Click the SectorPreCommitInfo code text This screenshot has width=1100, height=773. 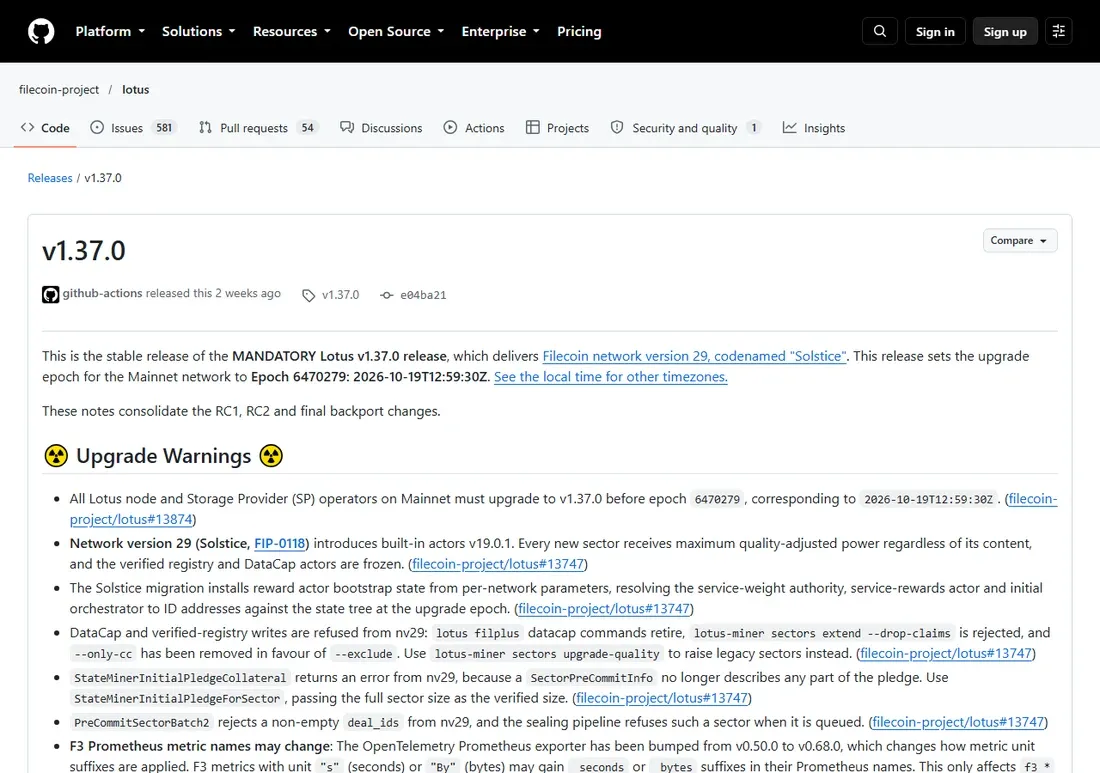pos(591,678)
